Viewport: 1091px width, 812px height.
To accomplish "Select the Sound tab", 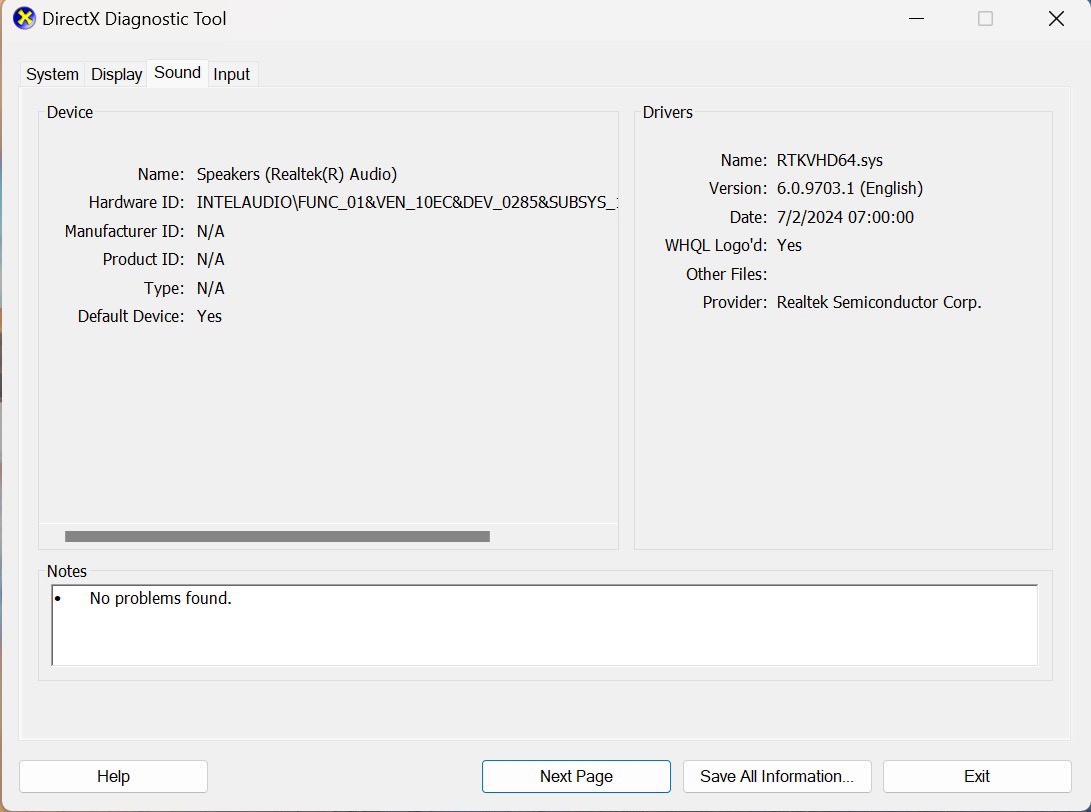I will tap(177, 73).
